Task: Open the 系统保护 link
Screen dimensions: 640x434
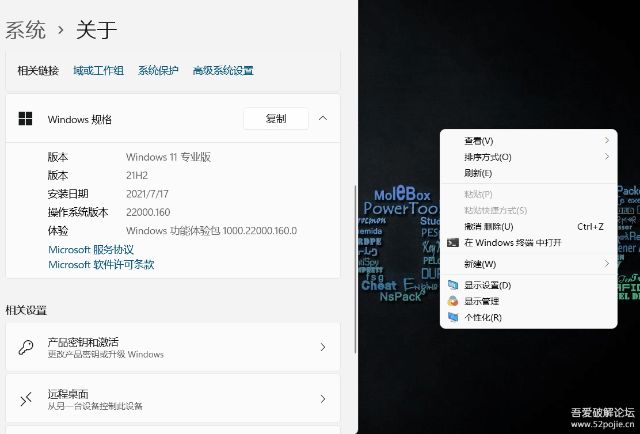Action: pos(158,71)
